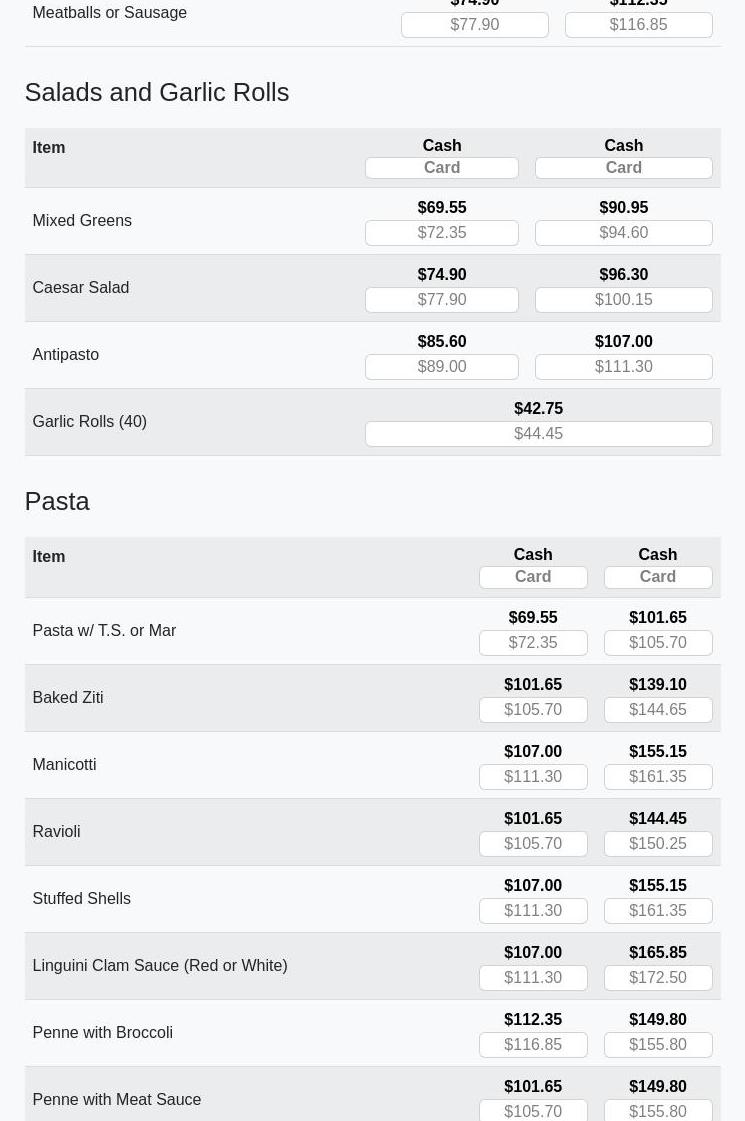Click the Garlic Rolls $44.45 card price field
The image size is (745, 1121).
pyautogui.click(x=538, y=434)
